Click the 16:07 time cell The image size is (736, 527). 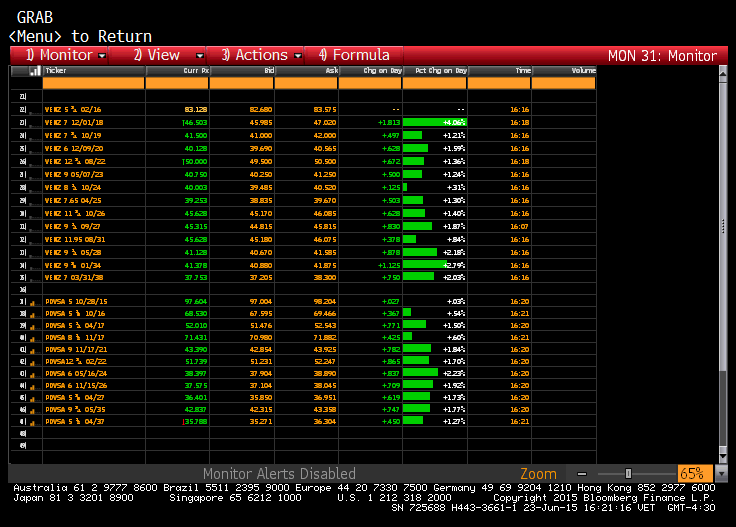(x=520, y=226)
